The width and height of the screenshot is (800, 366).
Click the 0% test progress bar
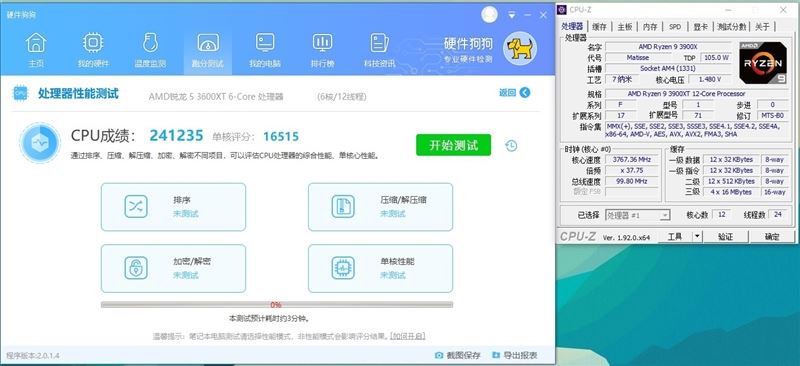coord(277,305)
